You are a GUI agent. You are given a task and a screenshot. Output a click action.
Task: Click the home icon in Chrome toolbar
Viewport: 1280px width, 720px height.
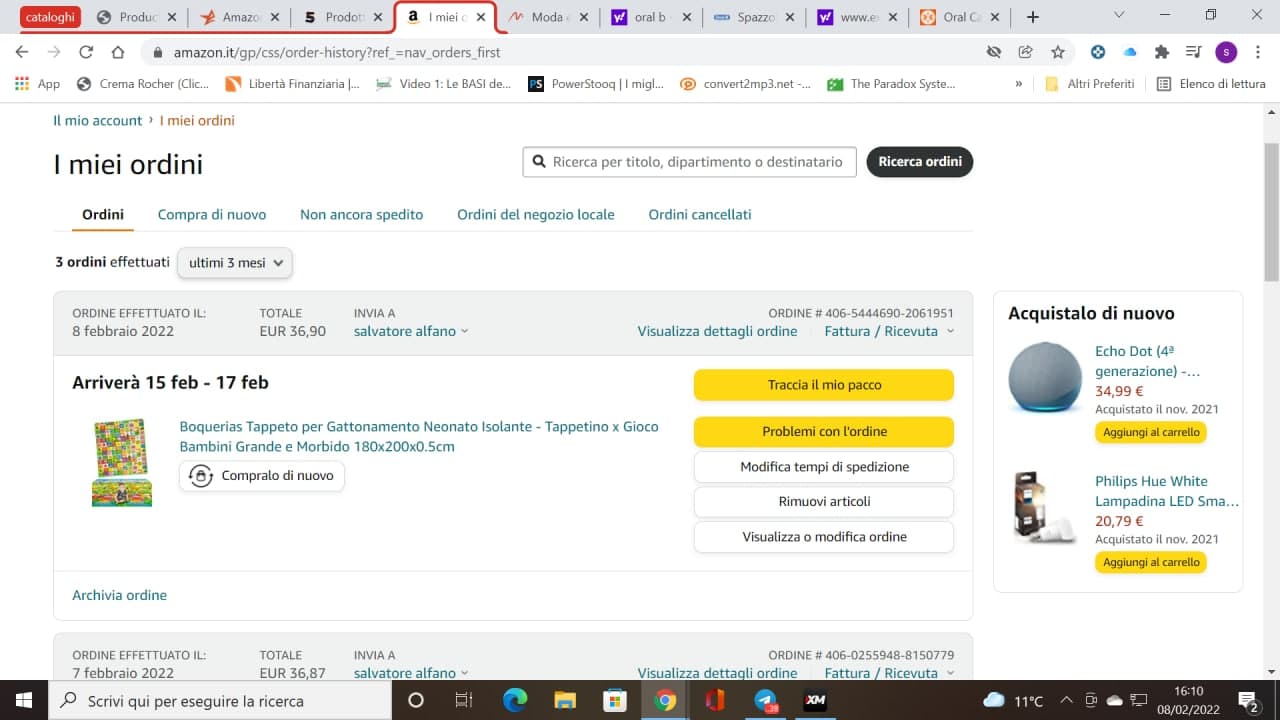point(118,52)
